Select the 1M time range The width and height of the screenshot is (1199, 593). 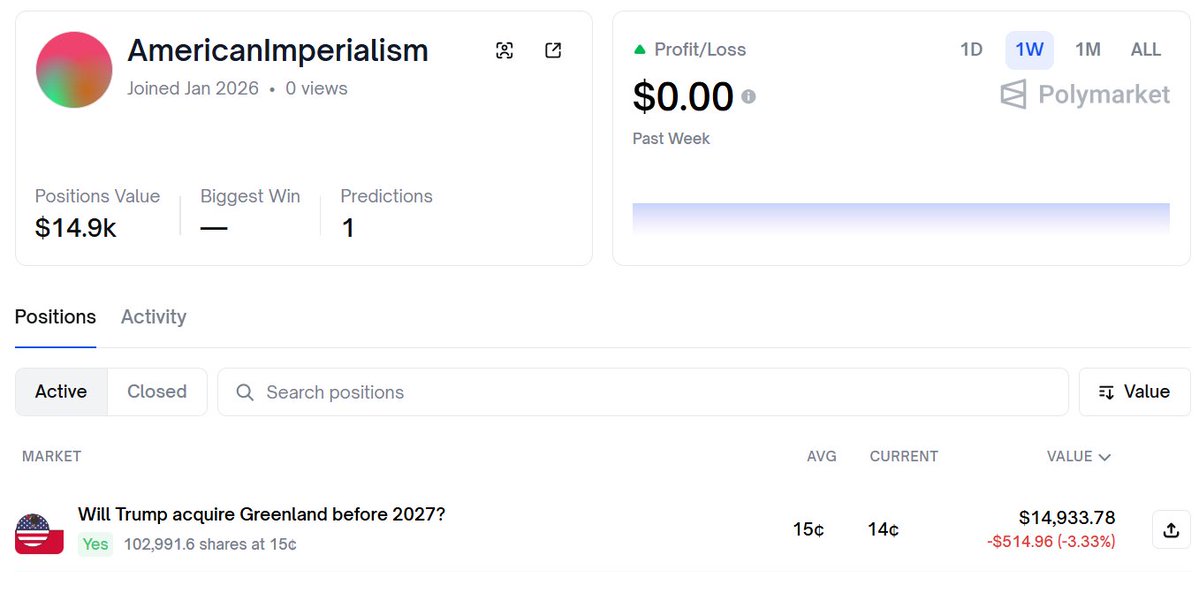[1087, 49]
